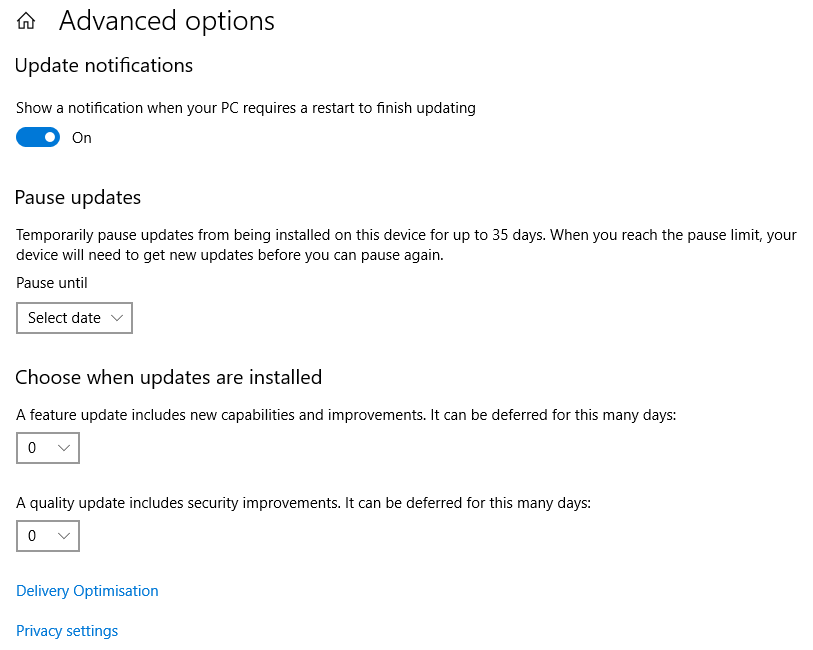Click the "Pause until" label
This screenshot has height=650, width=813.
pos(52,283)
